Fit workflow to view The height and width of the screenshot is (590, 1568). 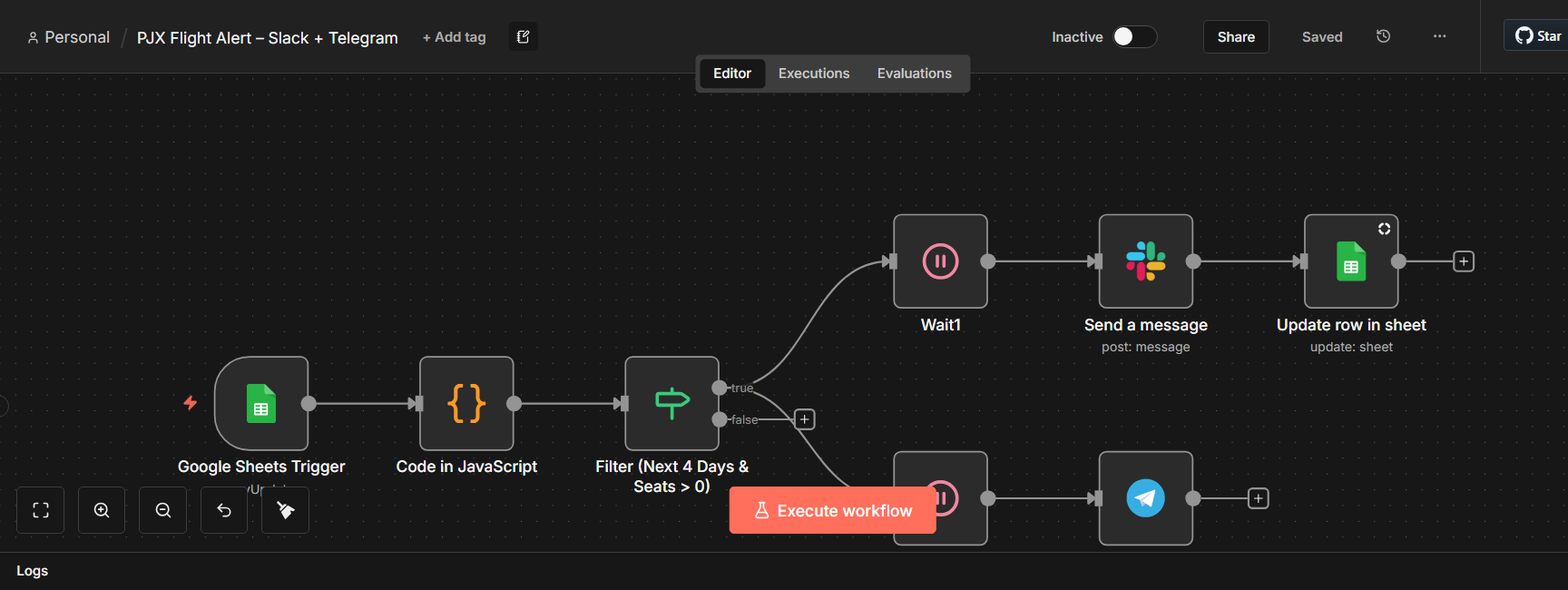[x=41, y=510]
